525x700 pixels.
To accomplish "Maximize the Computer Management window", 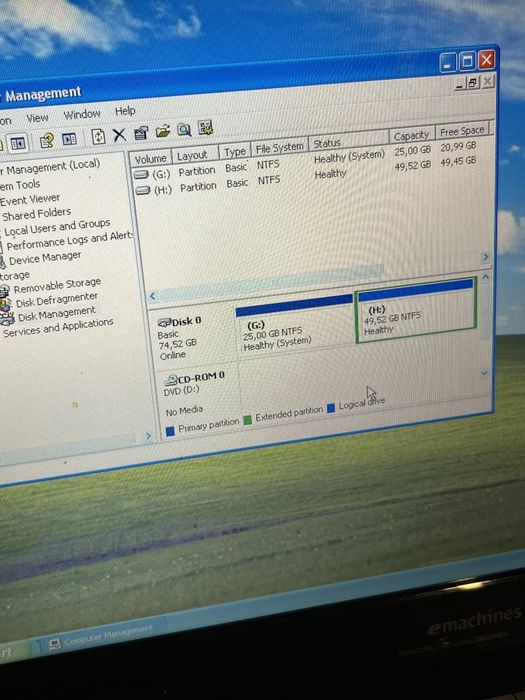I will point(467,61).
